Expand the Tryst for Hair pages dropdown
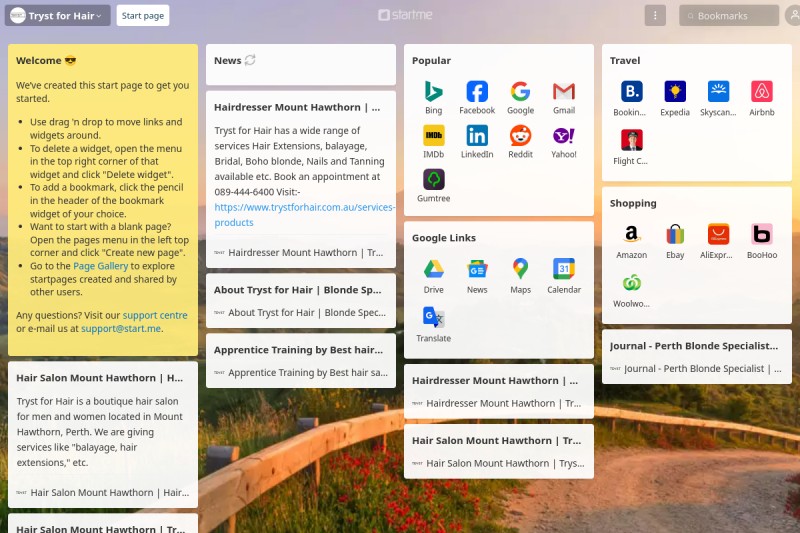The width and height of the screenshot is (800, 533). (58, 15)
